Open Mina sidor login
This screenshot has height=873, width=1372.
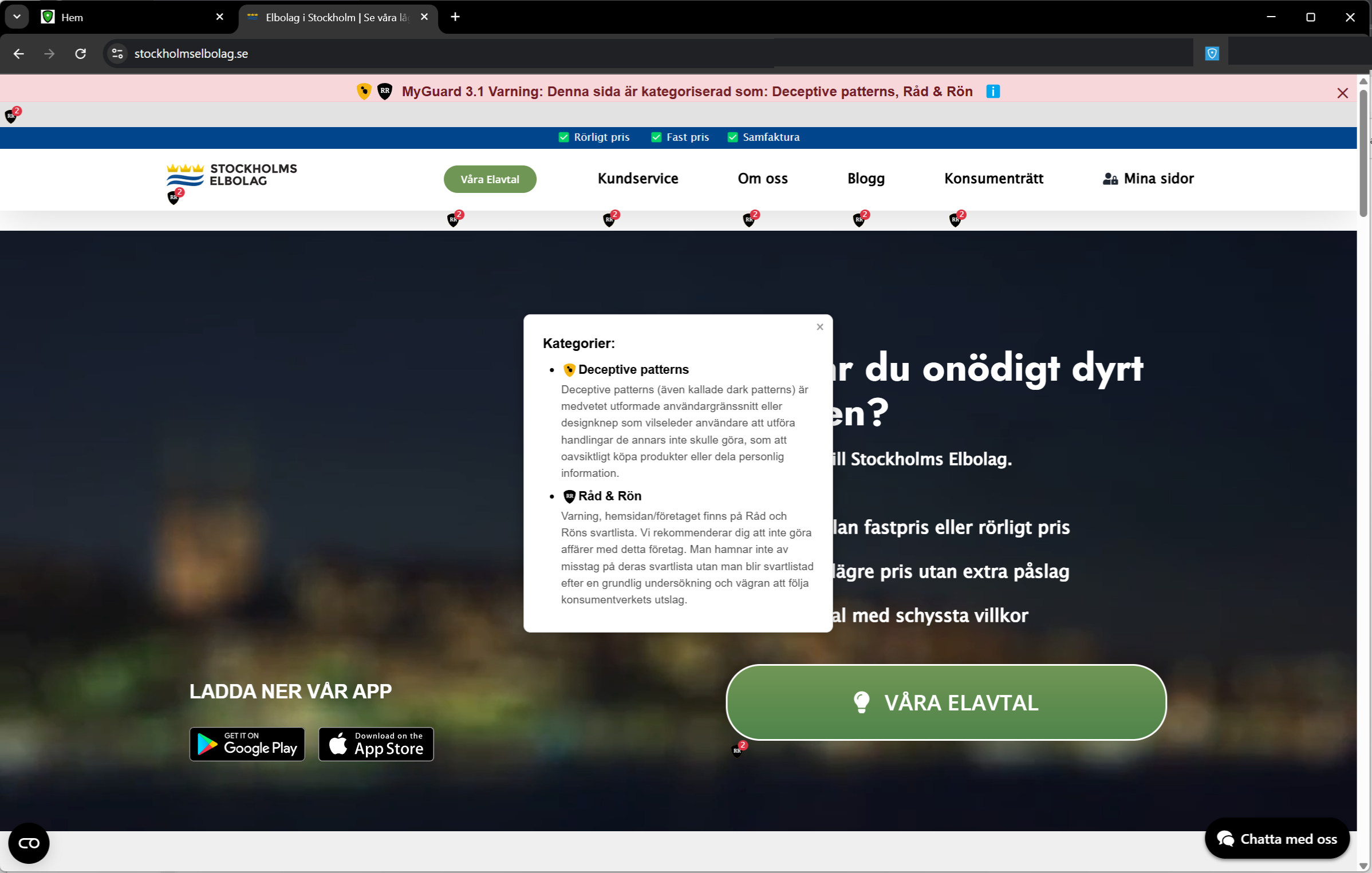tap(1149, 179)
